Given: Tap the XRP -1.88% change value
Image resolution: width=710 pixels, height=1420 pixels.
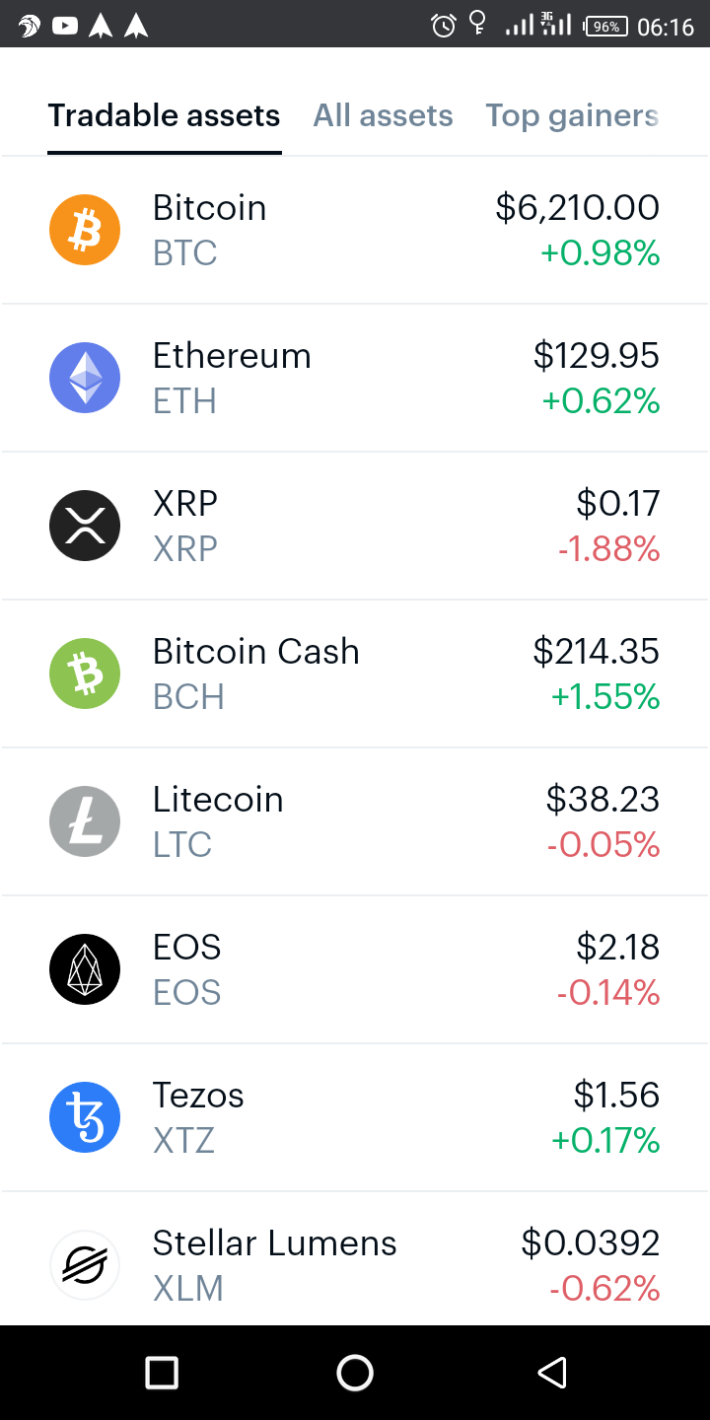Looking at the screenshot, I should [608, 549].
